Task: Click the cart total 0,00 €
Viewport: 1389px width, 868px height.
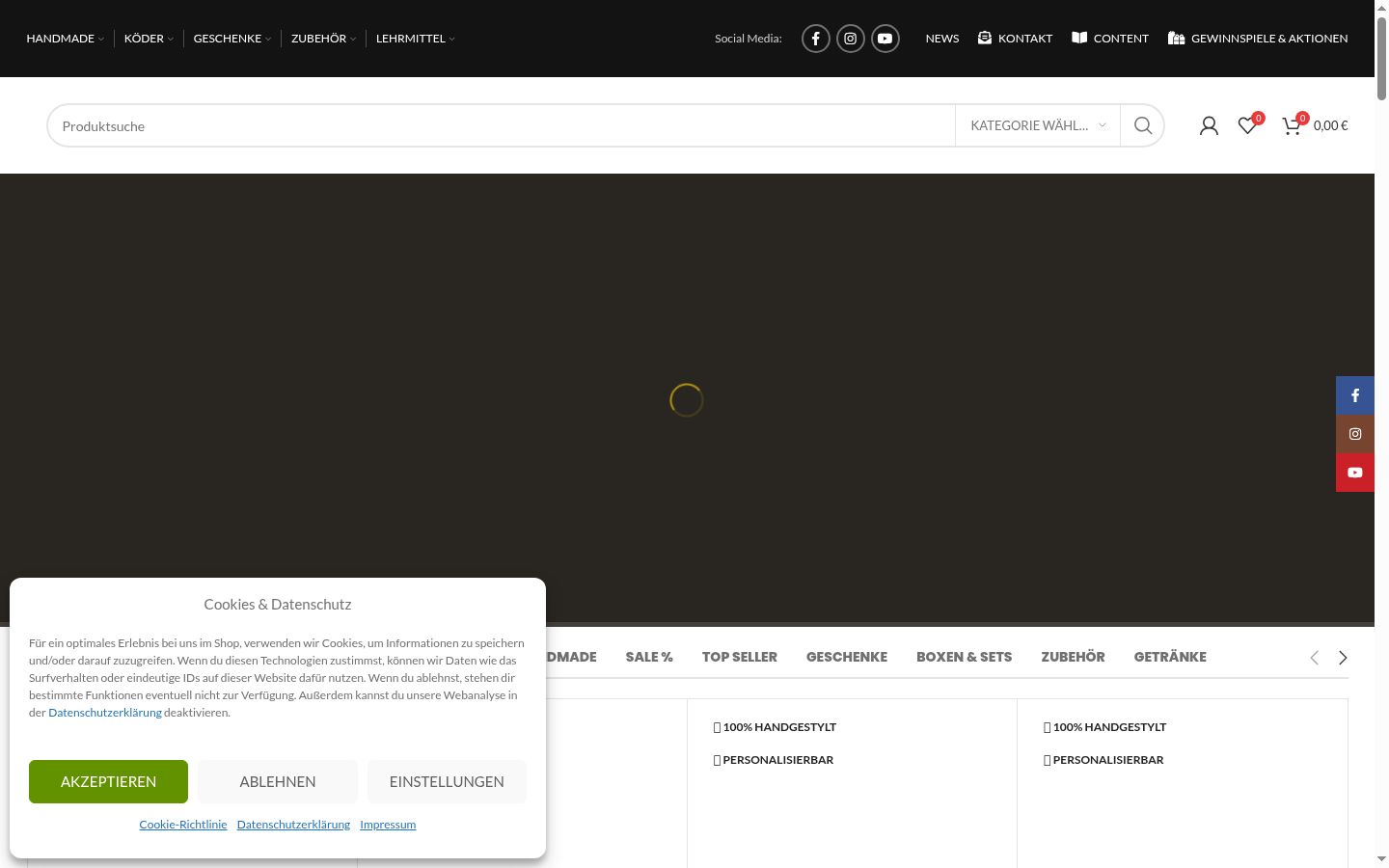Action: coord(1331,125)
